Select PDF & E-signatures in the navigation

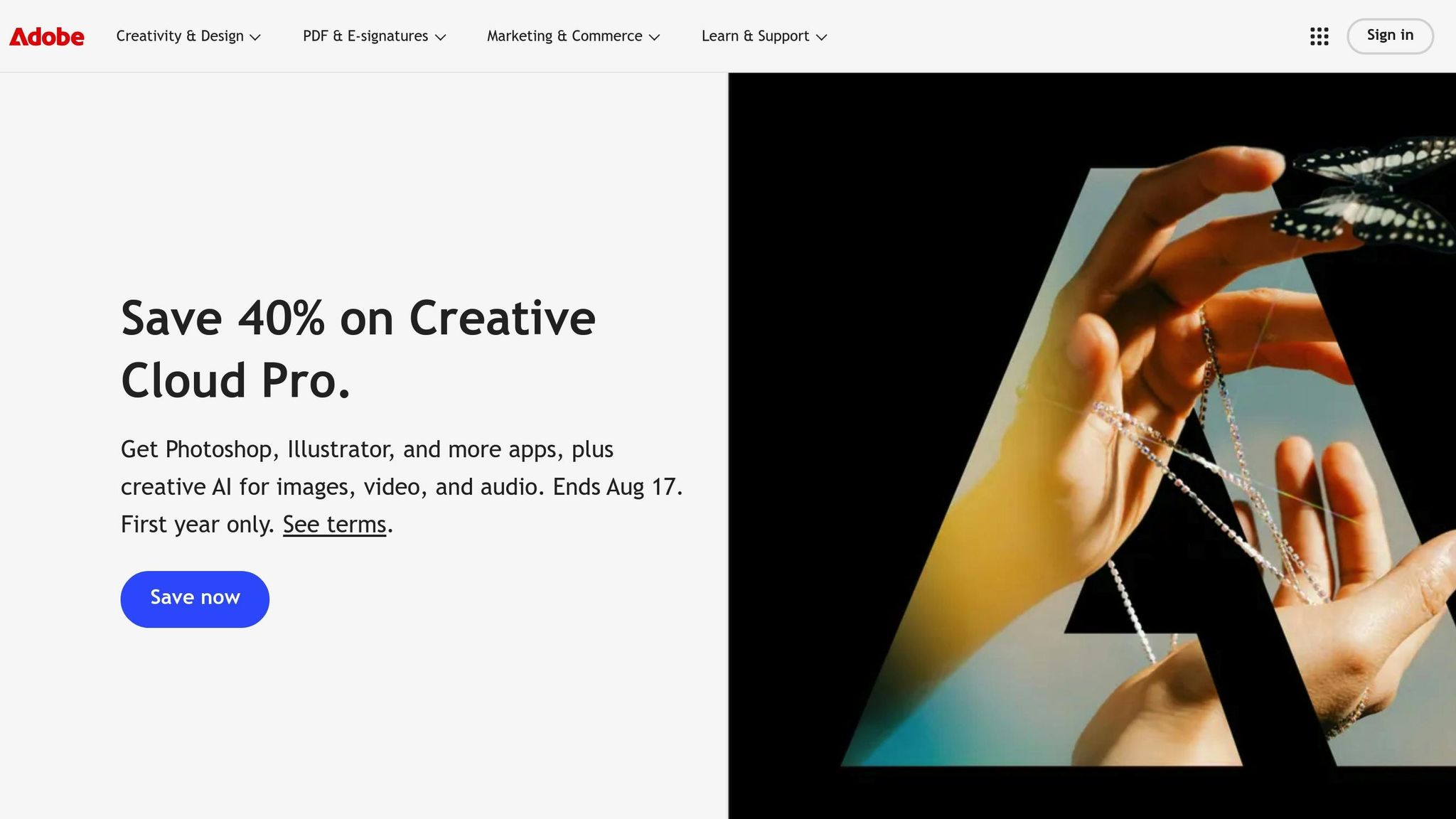point(365,36)
